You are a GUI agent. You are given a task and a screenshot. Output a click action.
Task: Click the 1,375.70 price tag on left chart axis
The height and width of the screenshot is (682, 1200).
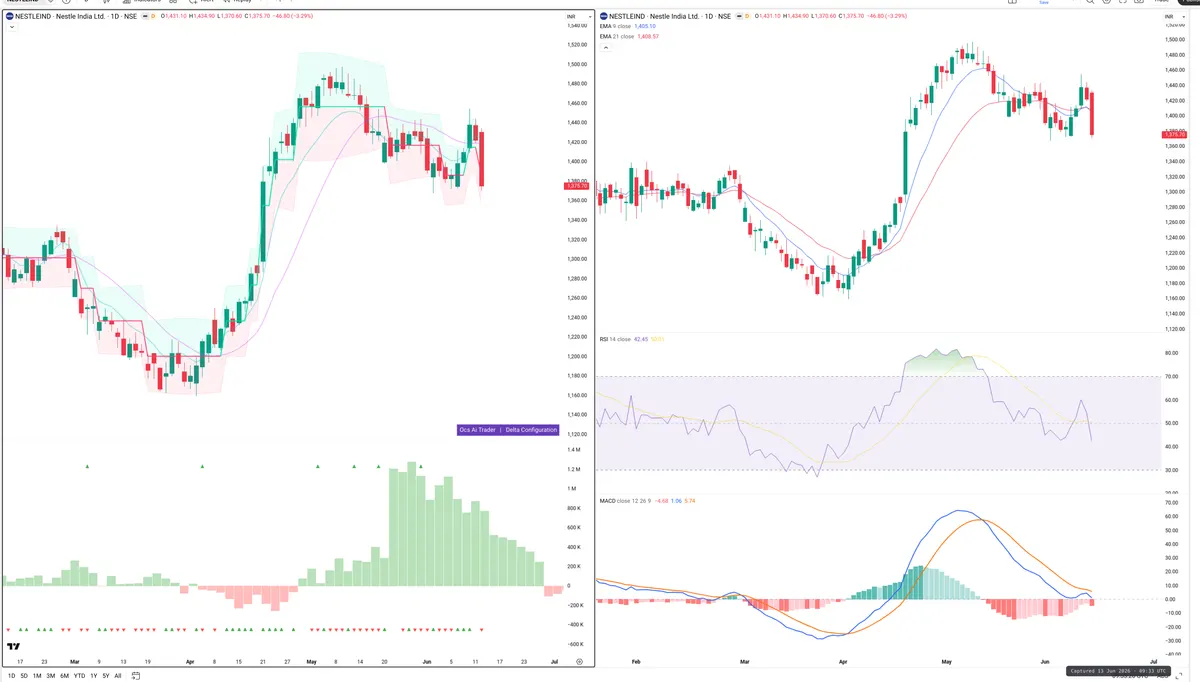[575, 185]
